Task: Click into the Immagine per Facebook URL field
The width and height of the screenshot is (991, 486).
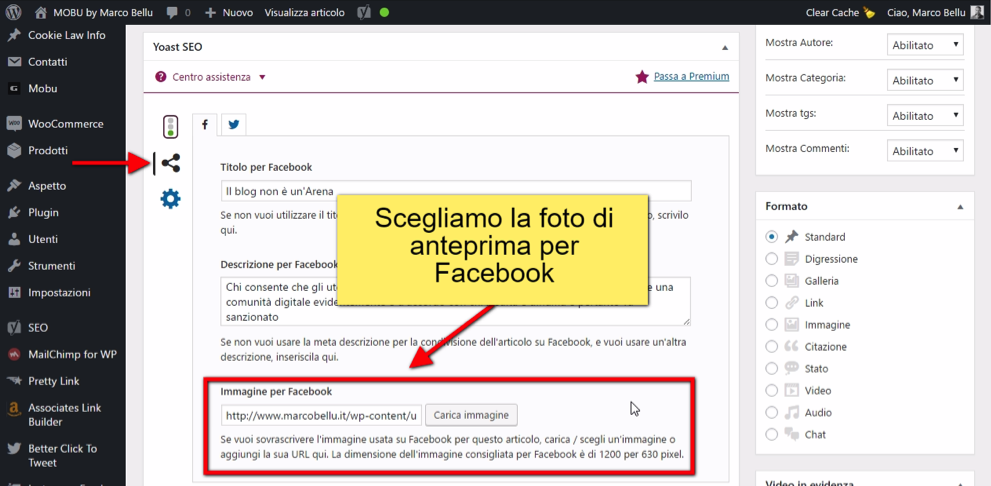Action: point(321,415)
